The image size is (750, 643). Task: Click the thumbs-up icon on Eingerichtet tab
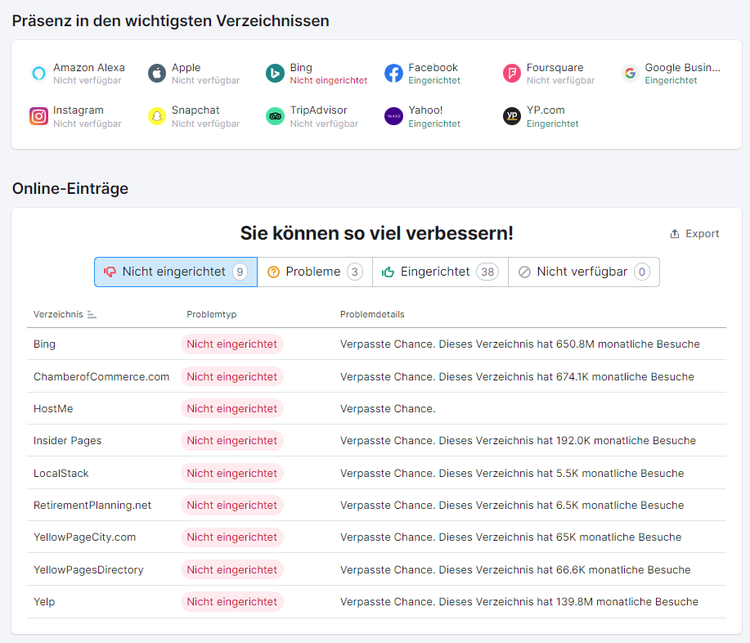[388, 272]
